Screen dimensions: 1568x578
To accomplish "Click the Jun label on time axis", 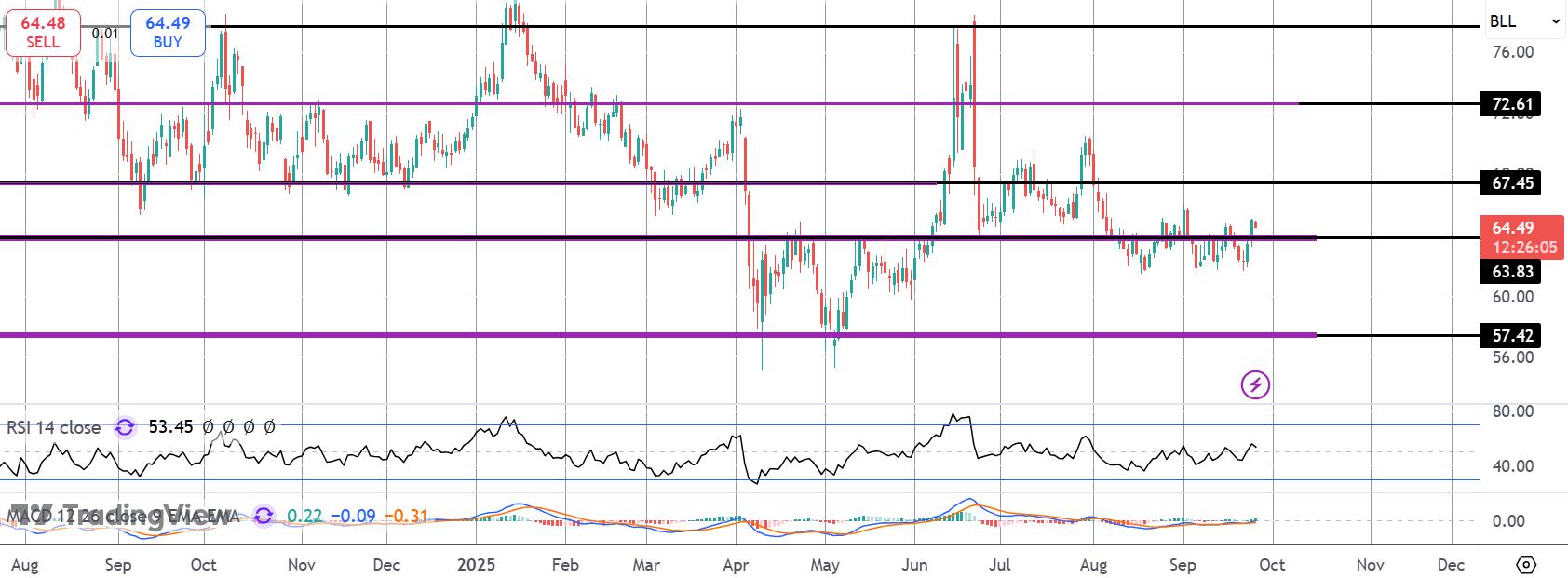I will [915, 565].
